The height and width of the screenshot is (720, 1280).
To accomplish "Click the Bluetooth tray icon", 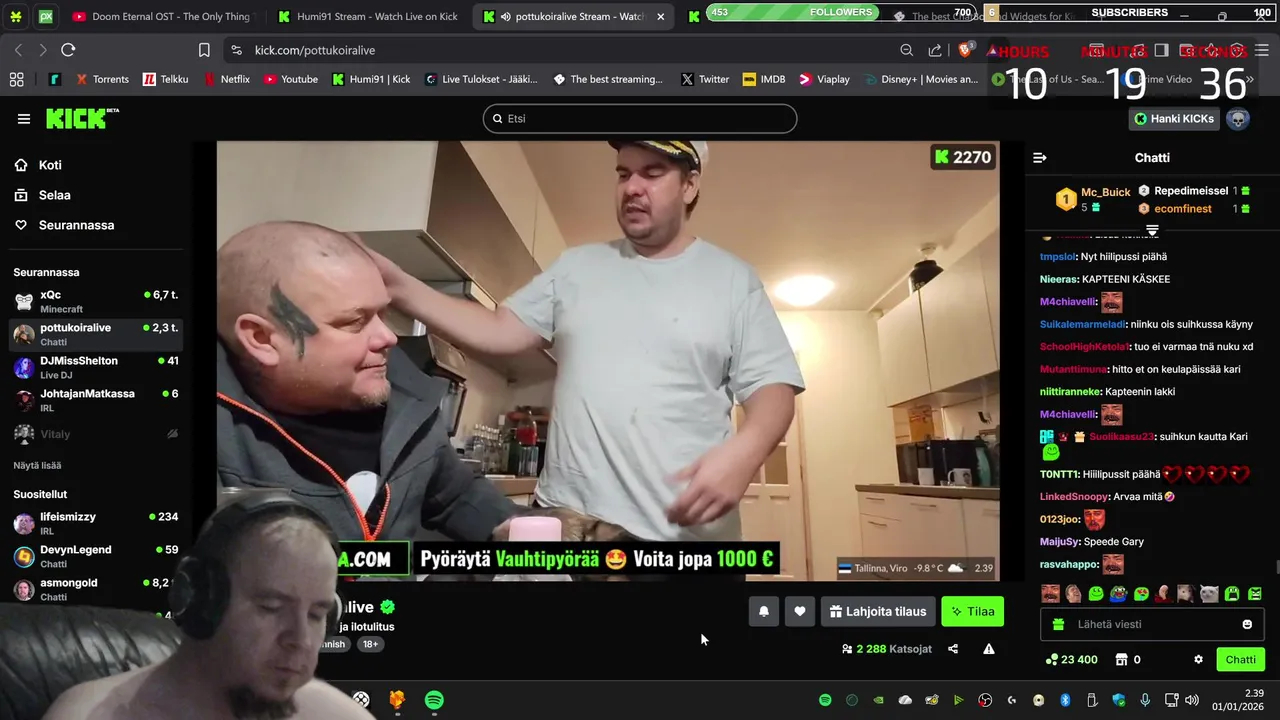I will 1065,700.
